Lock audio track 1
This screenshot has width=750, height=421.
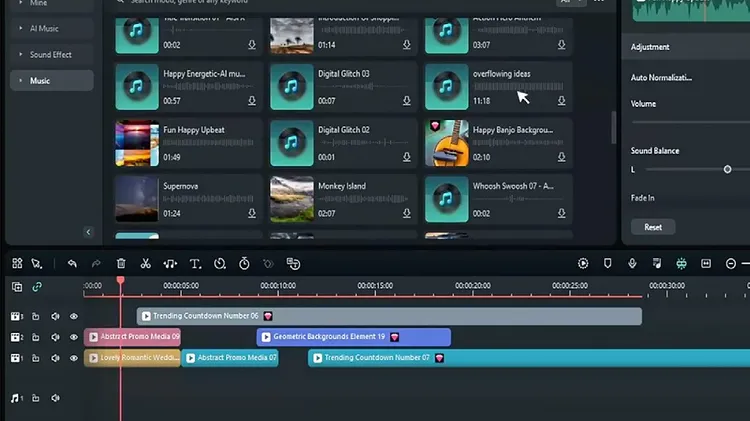[35, 398]
